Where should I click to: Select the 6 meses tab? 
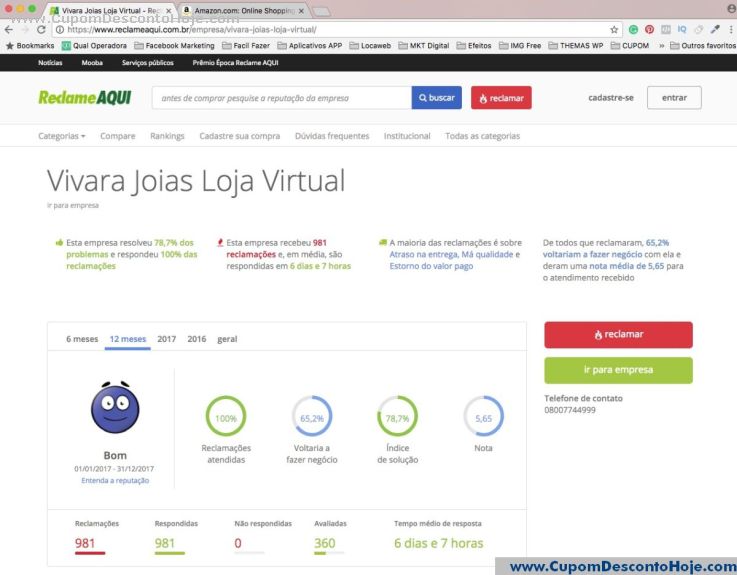[x=82, y=339]
